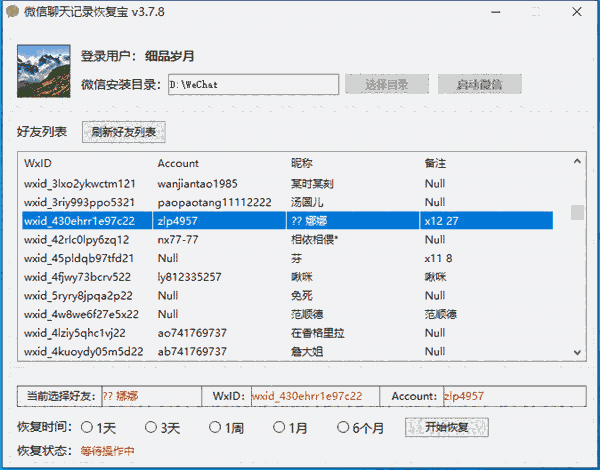
Task: Click the app logo icon in title bar
Action: coord(12,11)
